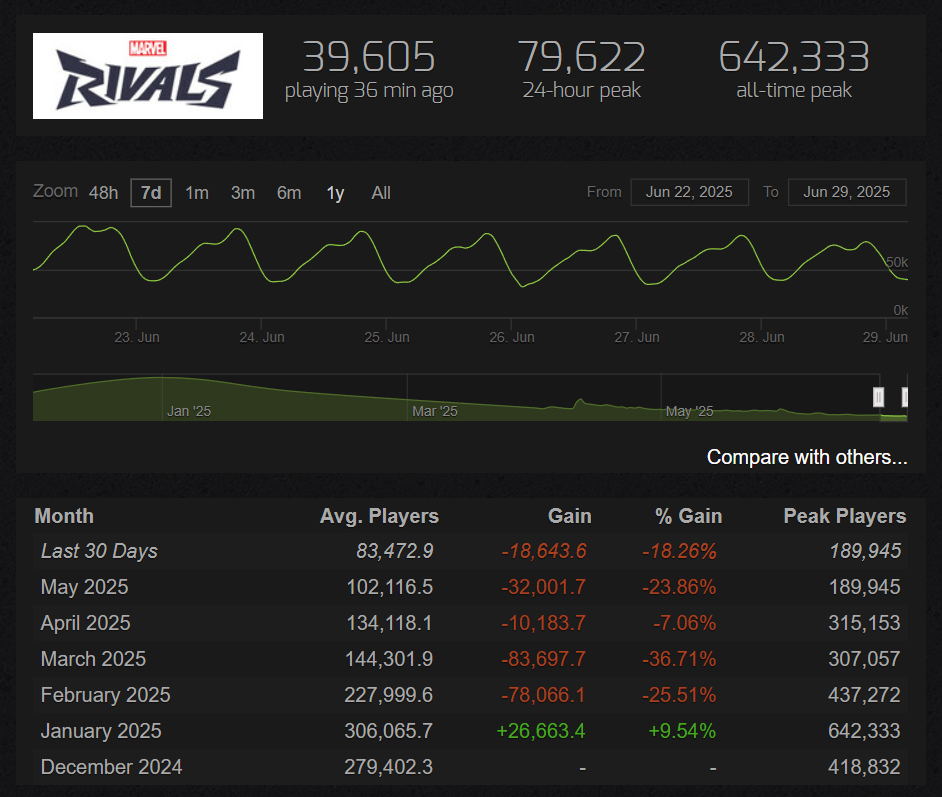Select the 7d zoom range
The height and width of the screenshot is (797, 942).
pyautogui.click(x=151, y=193)
